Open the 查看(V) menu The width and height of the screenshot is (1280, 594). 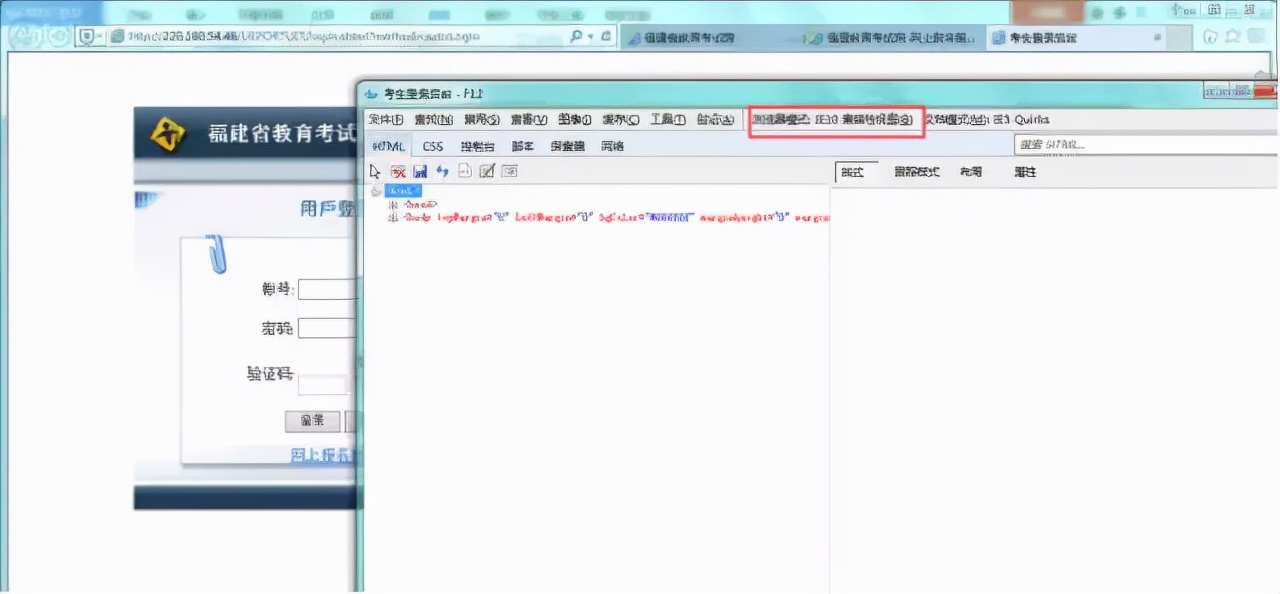coord(529,120)
